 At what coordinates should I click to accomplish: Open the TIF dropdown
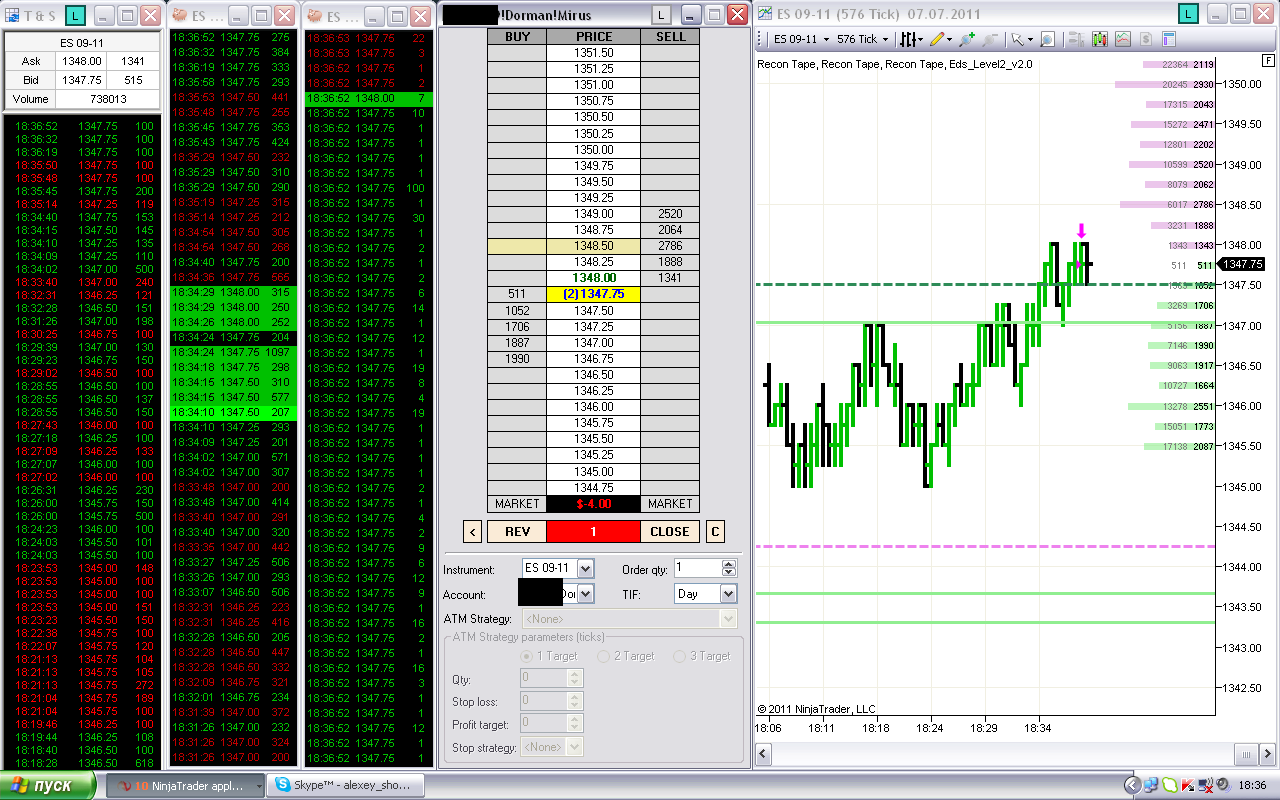[728, 593]
